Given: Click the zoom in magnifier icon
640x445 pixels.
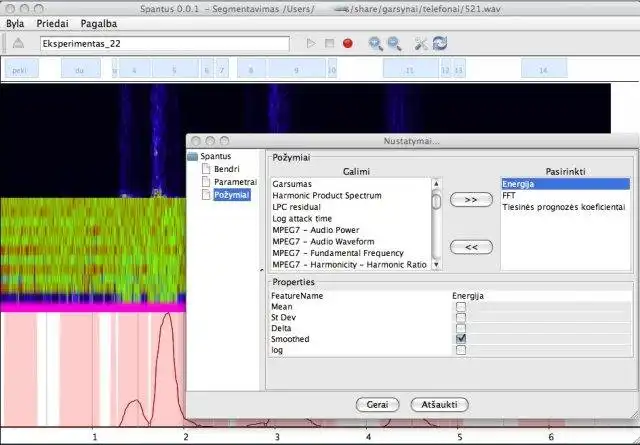Looking at the screenshot, I should 376,43.
